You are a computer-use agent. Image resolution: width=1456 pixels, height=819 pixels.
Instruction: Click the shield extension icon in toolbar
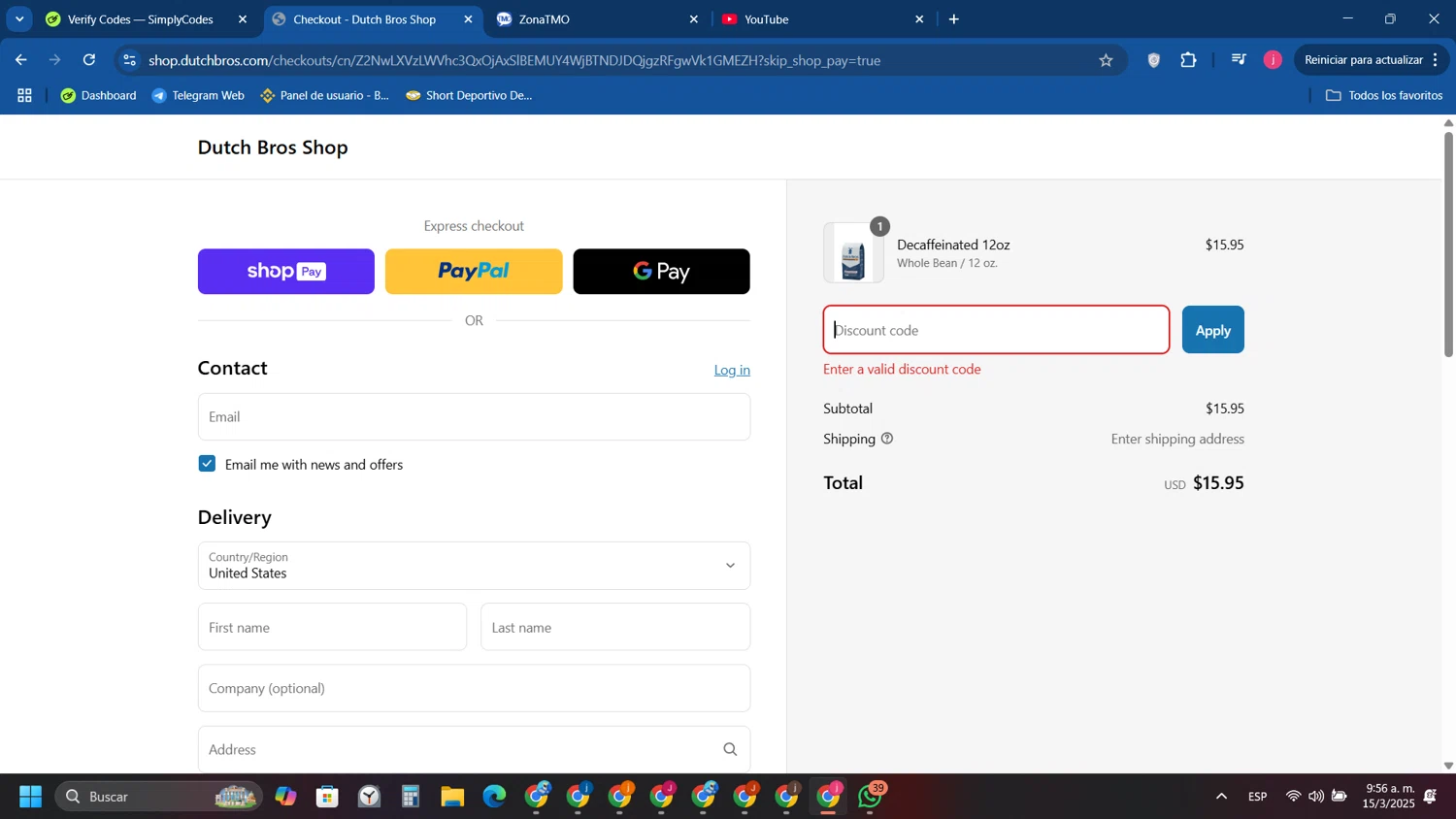click(x=1153, y=60)
